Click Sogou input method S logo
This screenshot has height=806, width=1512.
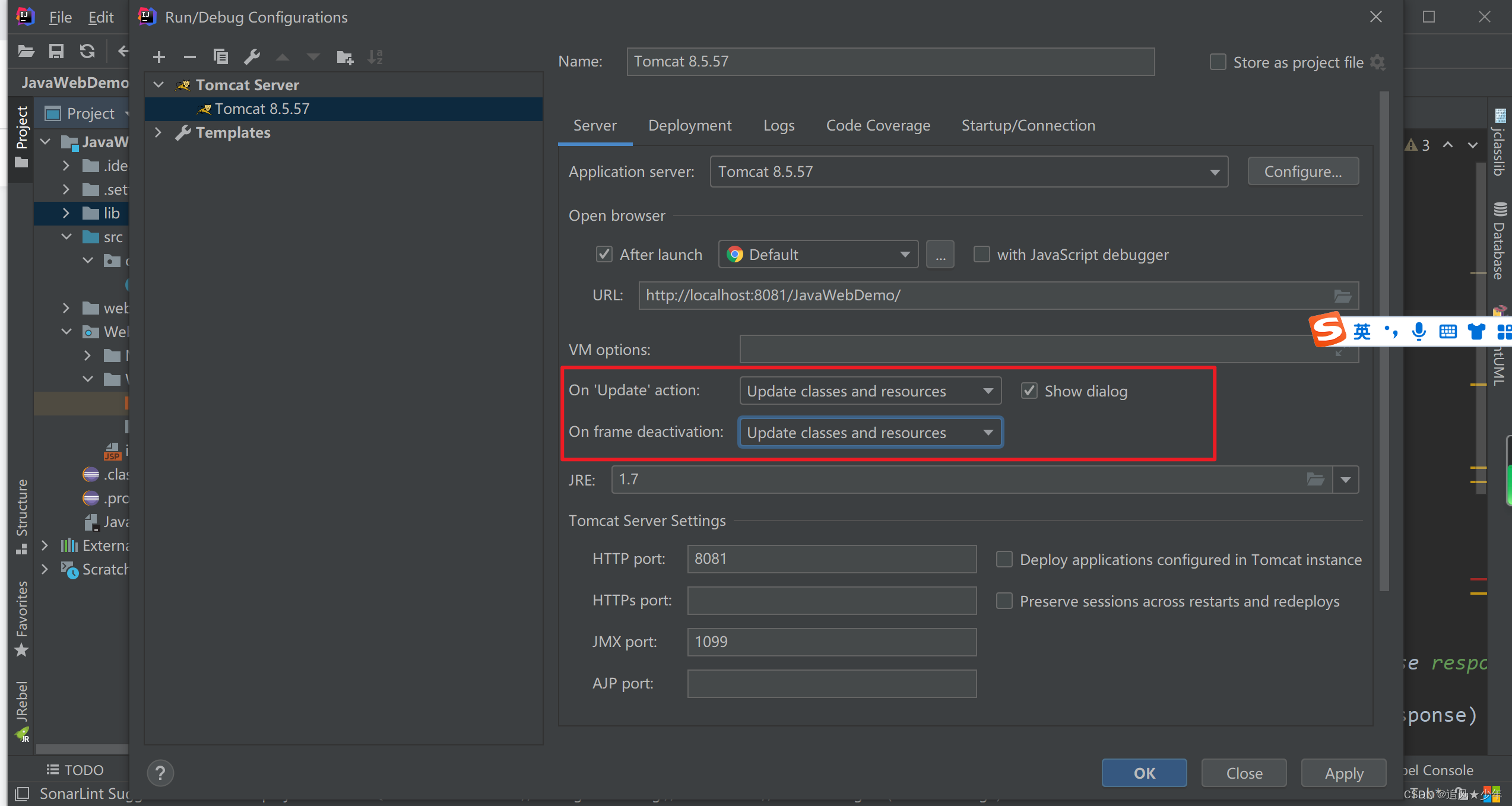(1327, 329)
